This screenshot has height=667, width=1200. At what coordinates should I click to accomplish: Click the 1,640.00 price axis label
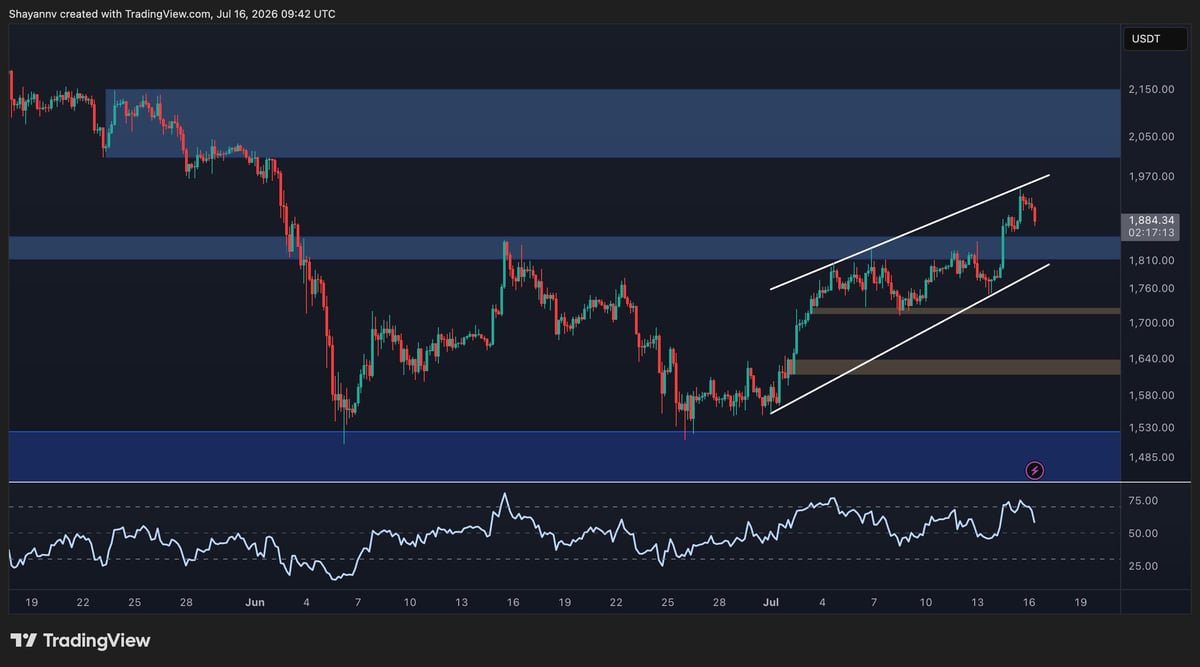[1151, 359]
